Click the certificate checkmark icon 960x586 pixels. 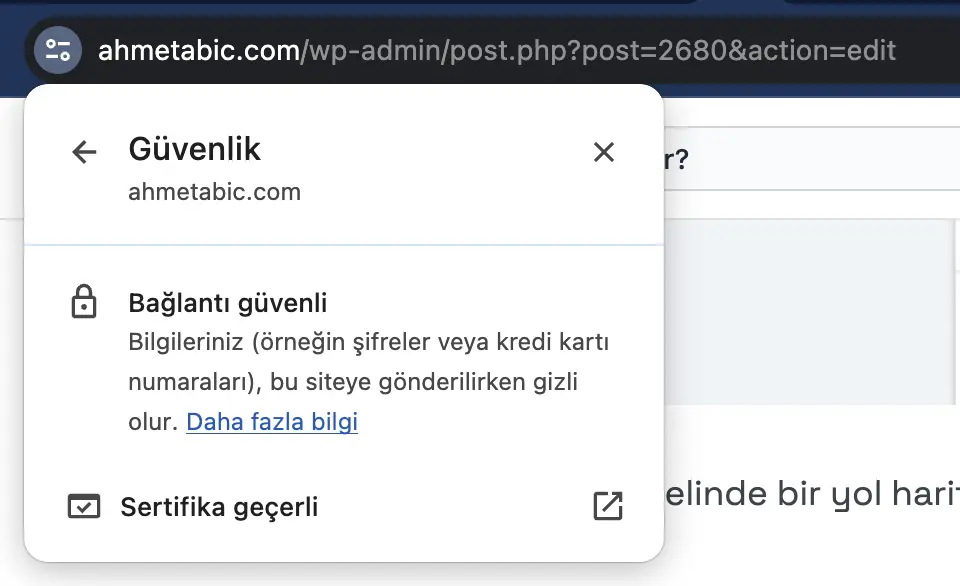(84, 506)
